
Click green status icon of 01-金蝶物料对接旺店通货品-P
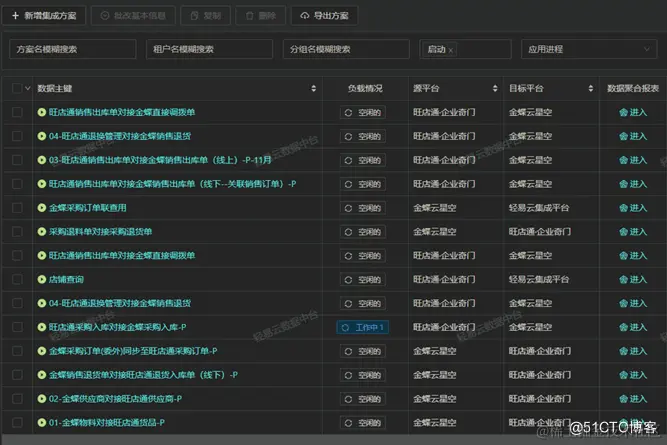[x=42, y=422]
